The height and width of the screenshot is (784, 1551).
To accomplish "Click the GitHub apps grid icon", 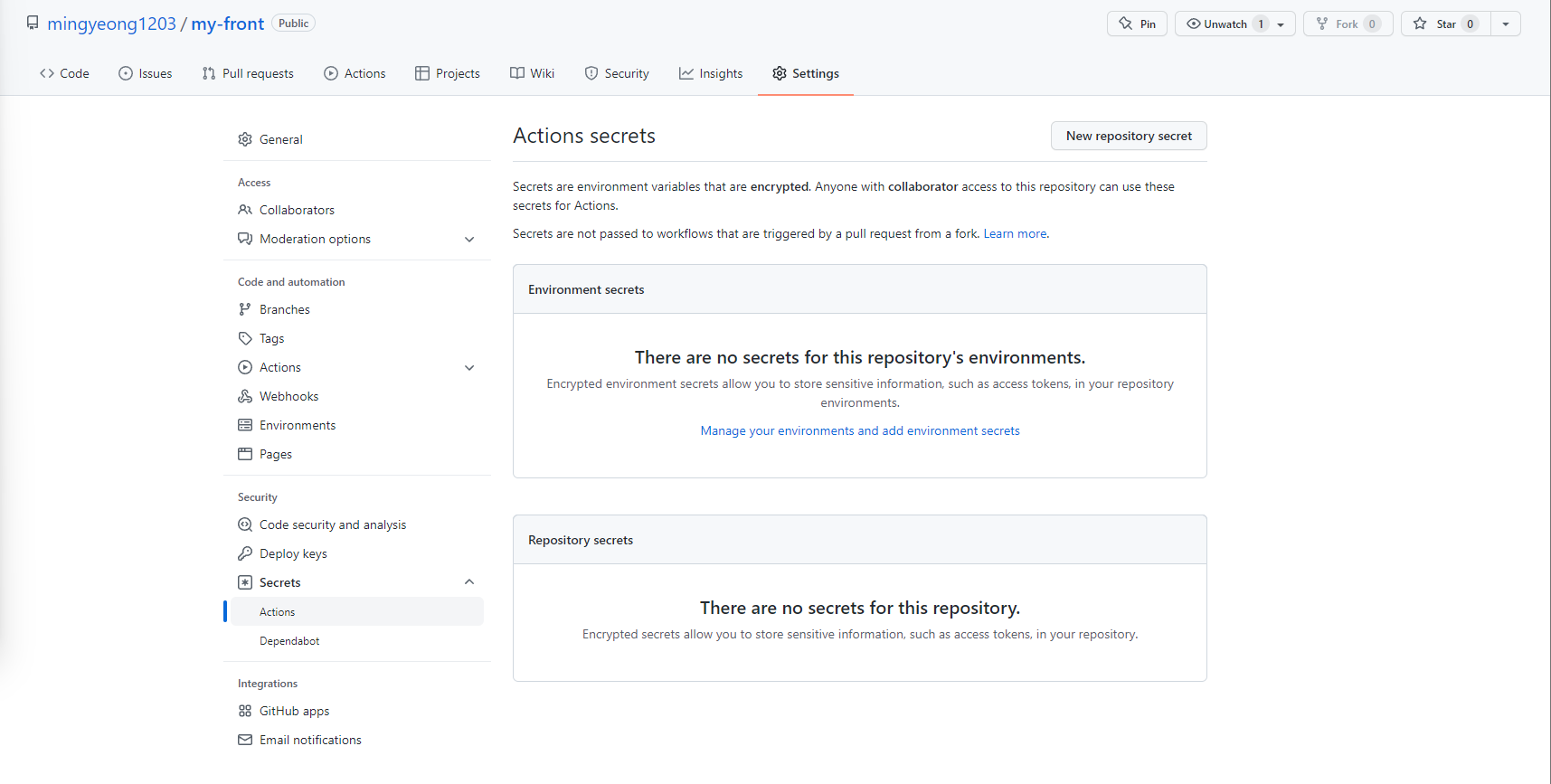I will pos(245,711).
